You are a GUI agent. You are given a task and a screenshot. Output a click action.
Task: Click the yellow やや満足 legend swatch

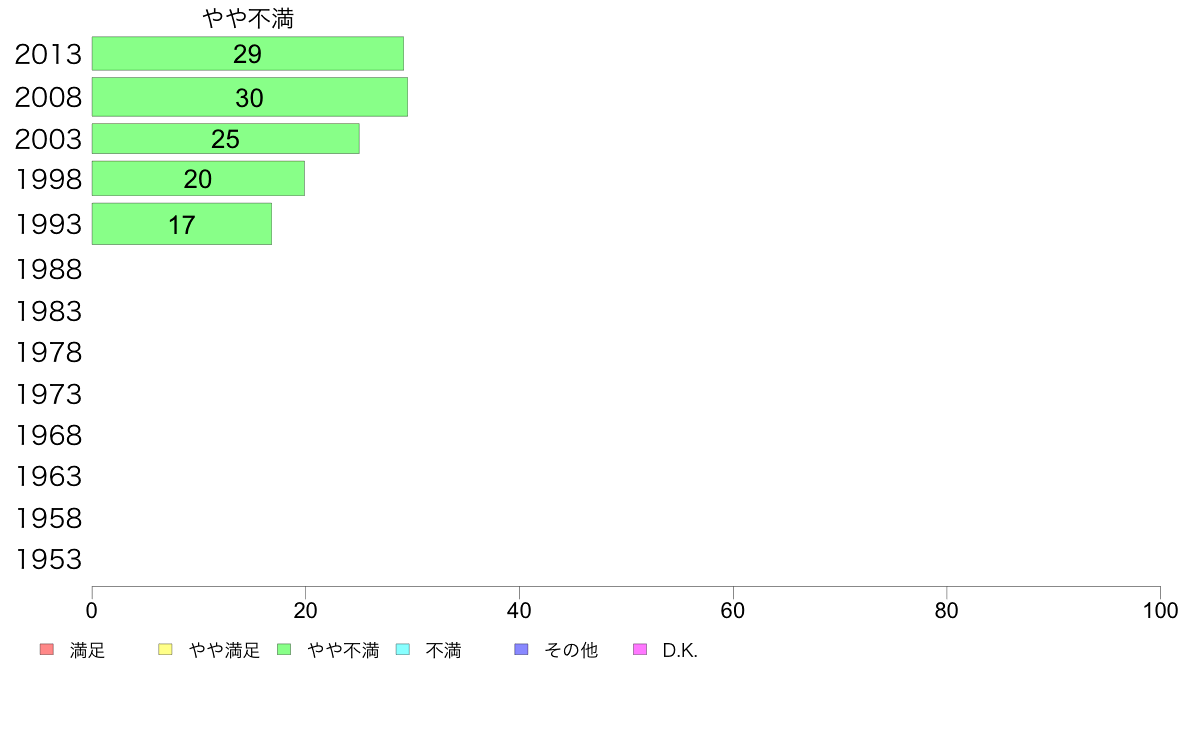[165, 650]
